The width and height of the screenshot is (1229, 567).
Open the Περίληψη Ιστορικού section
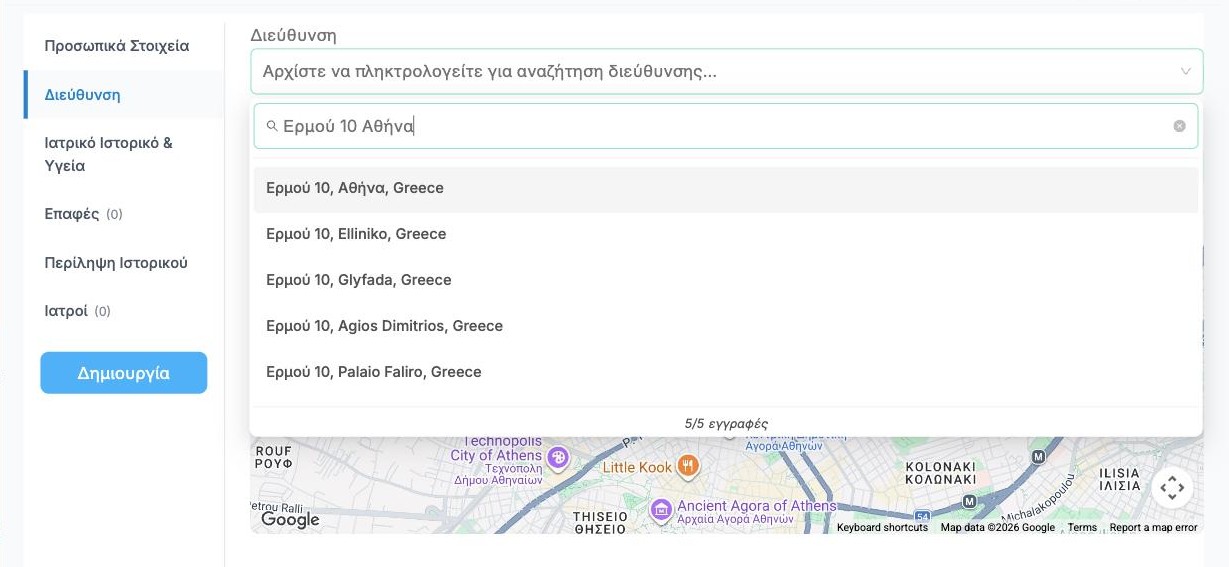[x=116, y=263]
